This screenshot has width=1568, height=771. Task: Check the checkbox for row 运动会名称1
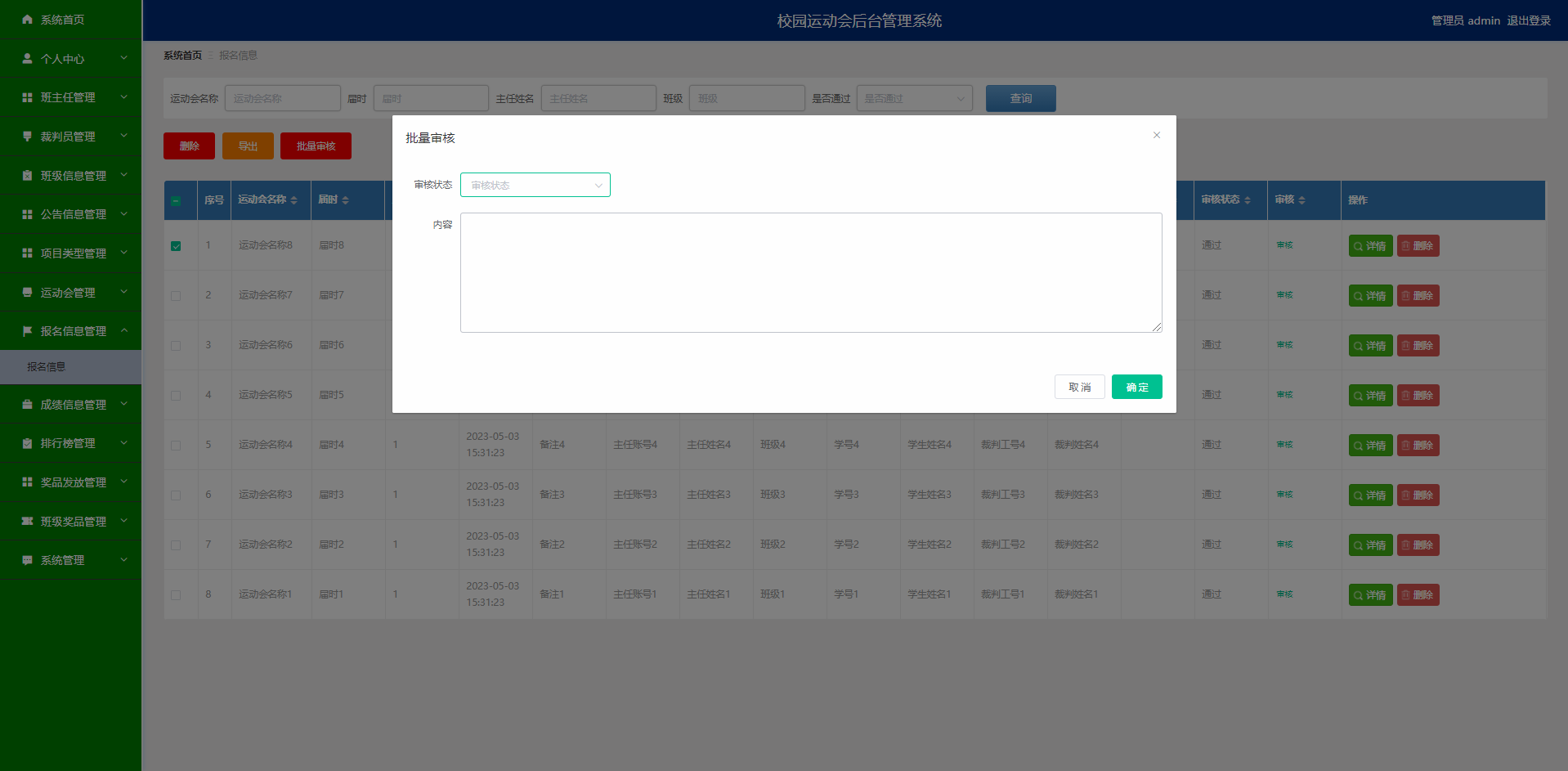[x=176, y=595]
